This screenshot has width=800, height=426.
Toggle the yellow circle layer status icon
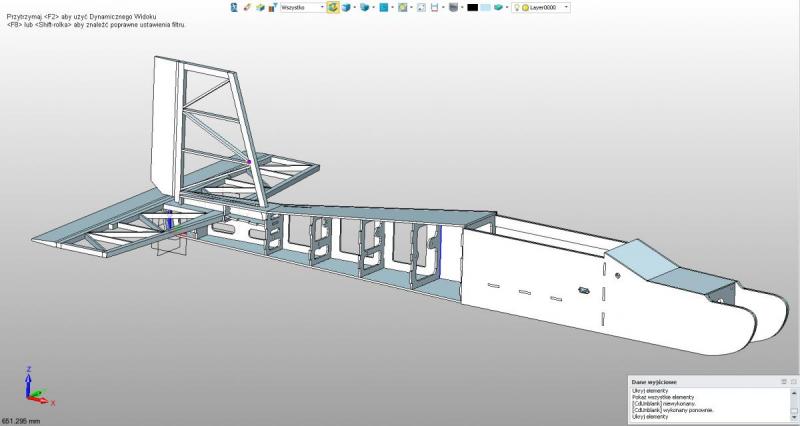pos(526,7)
